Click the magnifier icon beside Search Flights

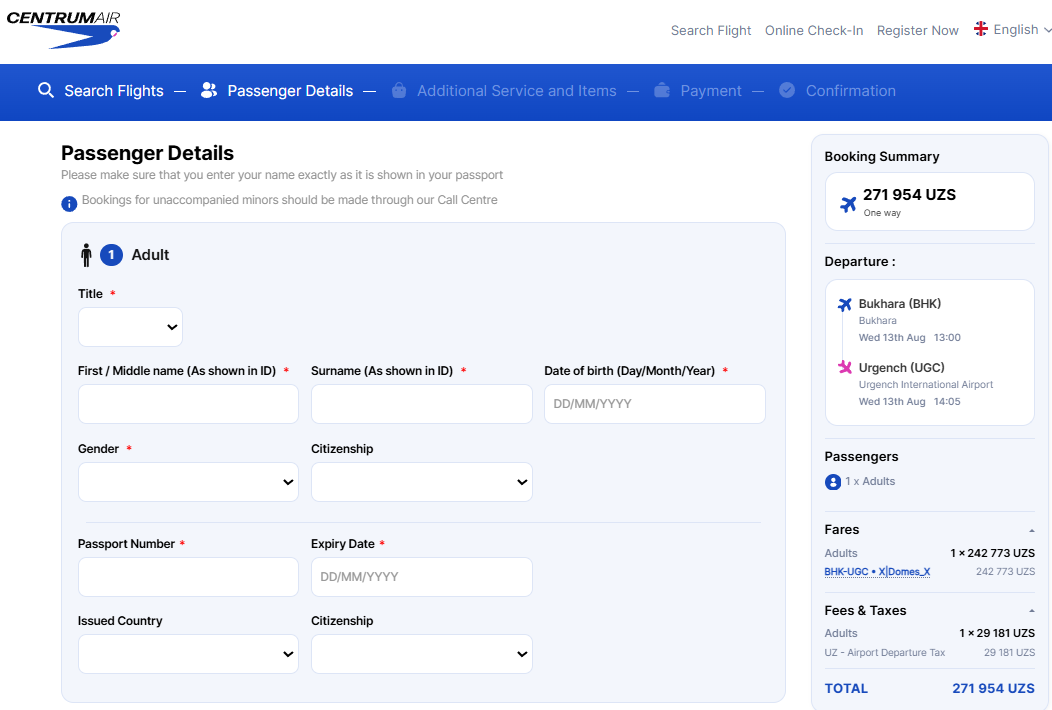(x=46, y=90)
